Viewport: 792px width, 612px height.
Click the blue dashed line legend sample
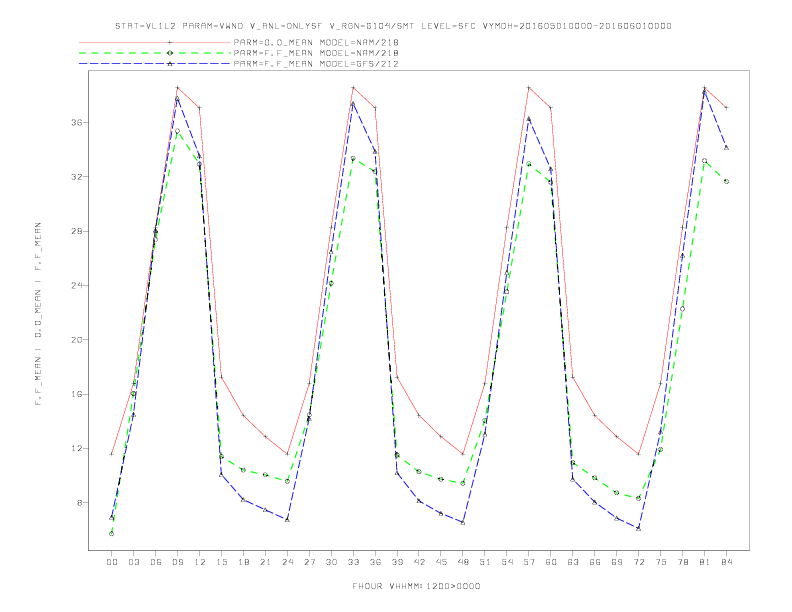tap(155, 64)
